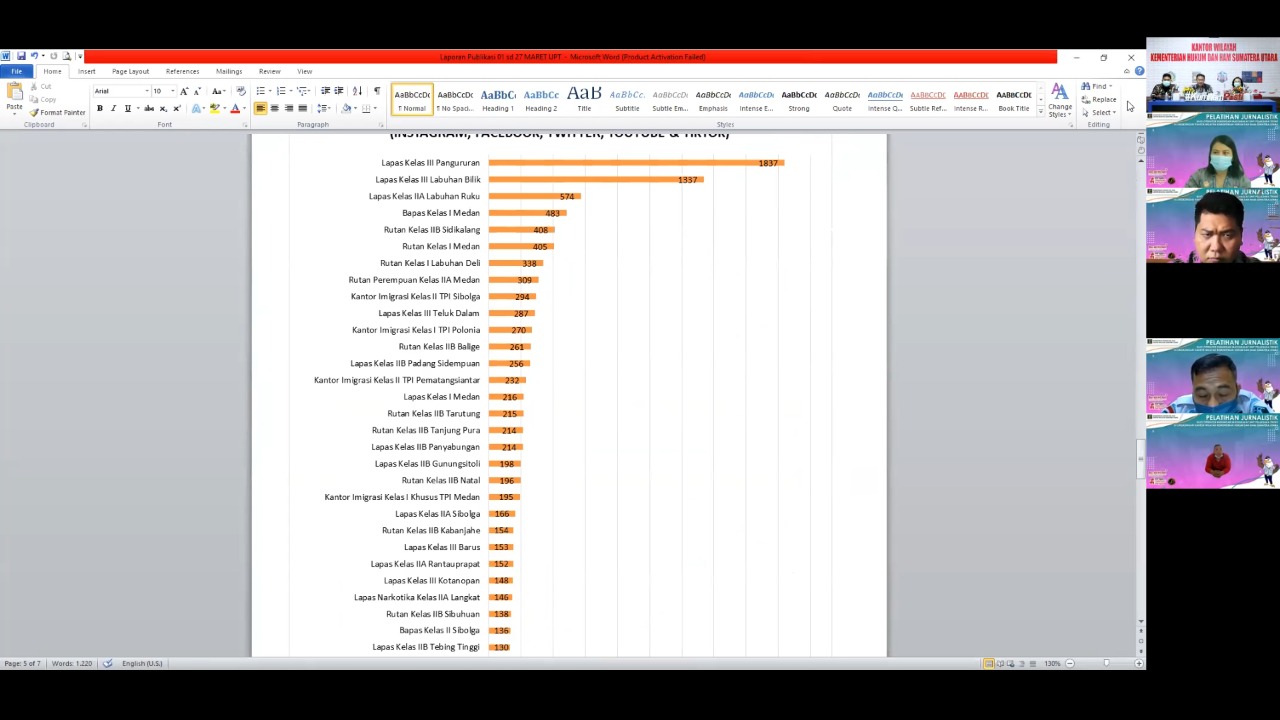The image size is (1280, 720).
Task: Switch to the View tab
Action: 304,71
